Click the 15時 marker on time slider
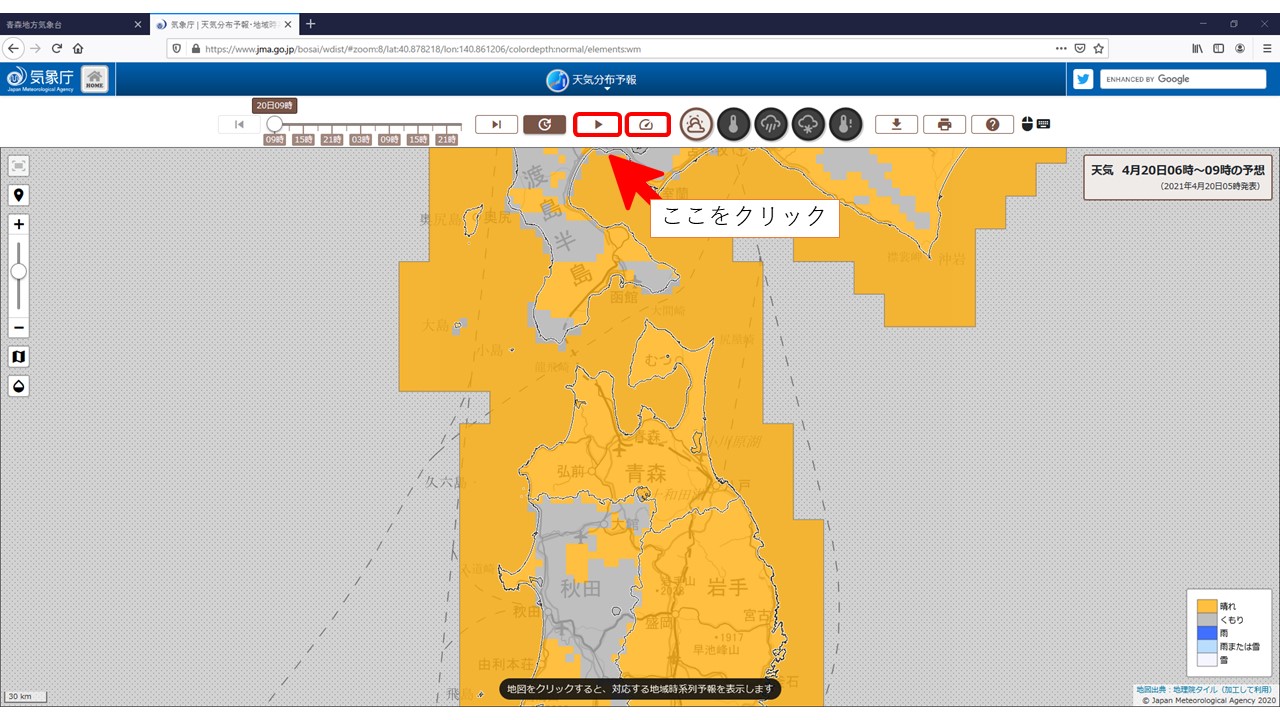The height and width of the screenshot is (720, 1280). [x=303, y=140]
